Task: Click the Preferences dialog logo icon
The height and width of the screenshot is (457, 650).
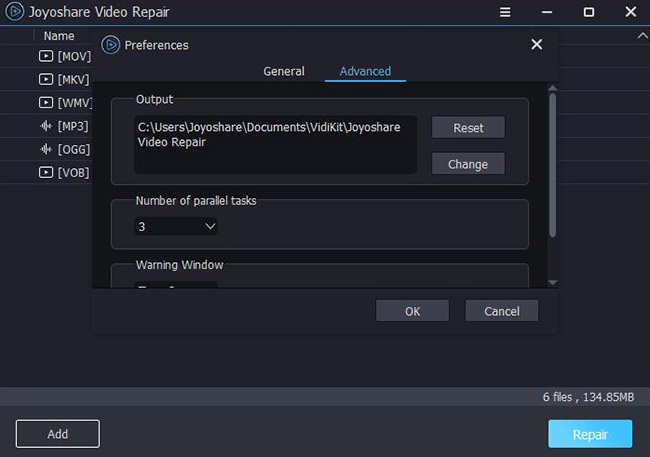Action: [x=111, y=45]
